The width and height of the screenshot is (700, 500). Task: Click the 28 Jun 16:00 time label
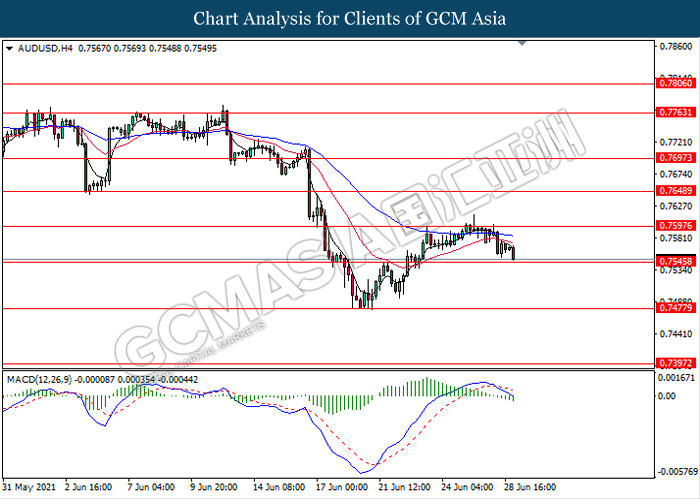[530, 487]
